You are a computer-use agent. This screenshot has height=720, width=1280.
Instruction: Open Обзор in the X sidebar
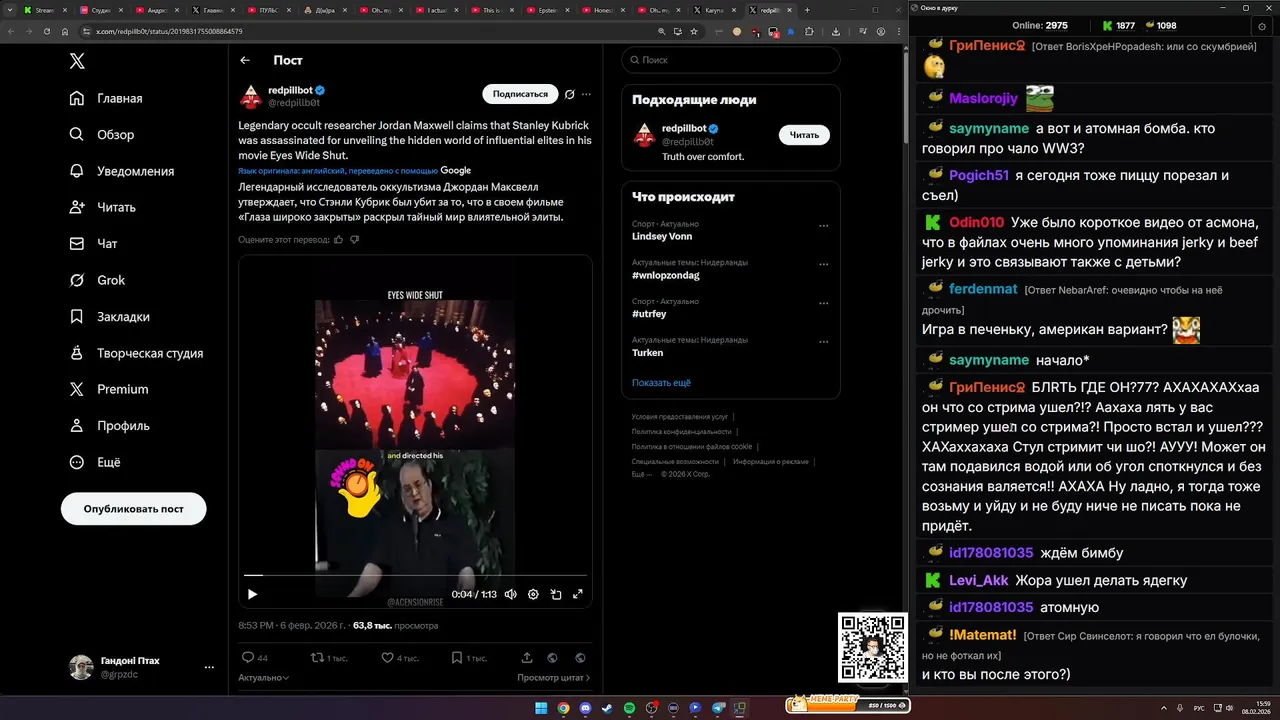102,134
